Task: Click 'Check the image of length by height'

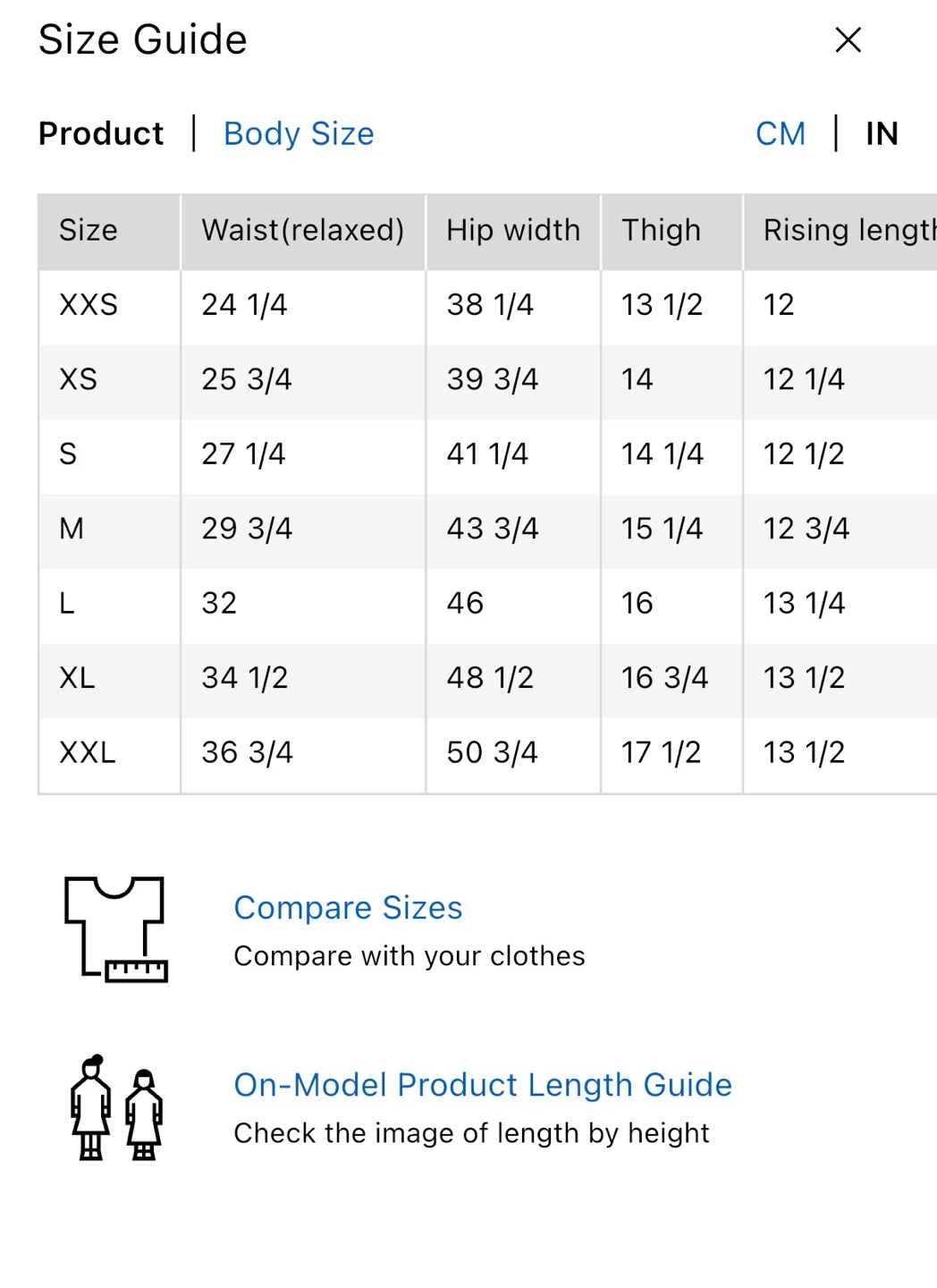Action: tap(471, 1133)
